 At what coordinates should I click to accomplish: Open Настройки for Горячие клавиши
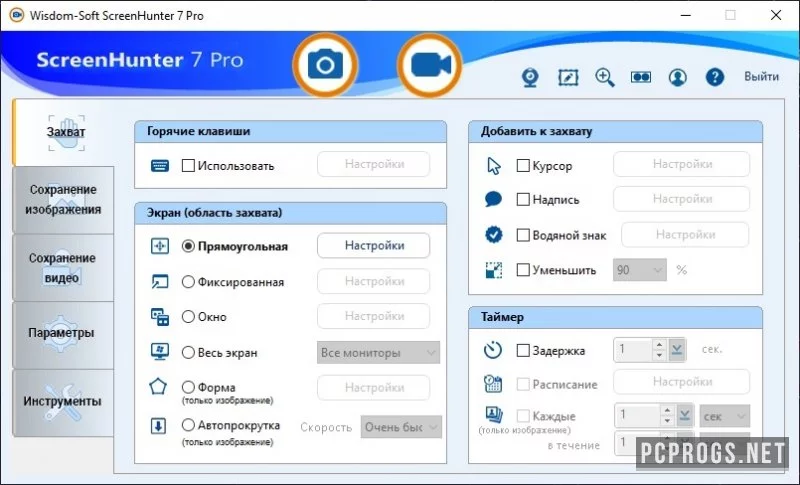click(373, 164)
